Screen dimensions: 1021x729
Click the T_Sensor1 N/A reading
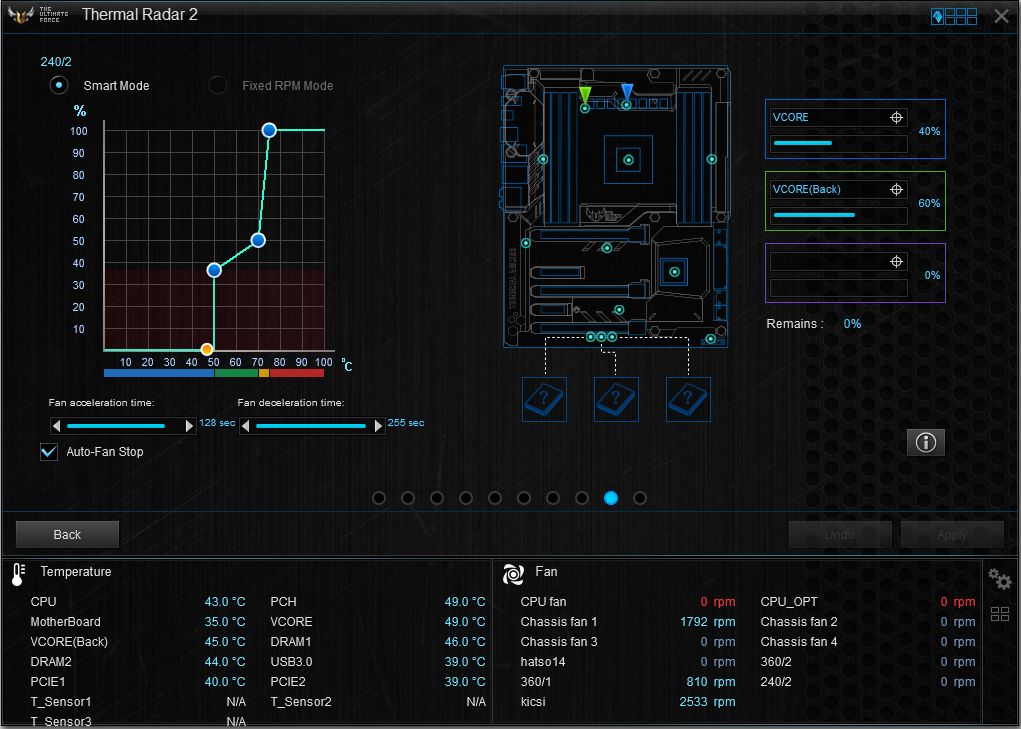point(236,702)
